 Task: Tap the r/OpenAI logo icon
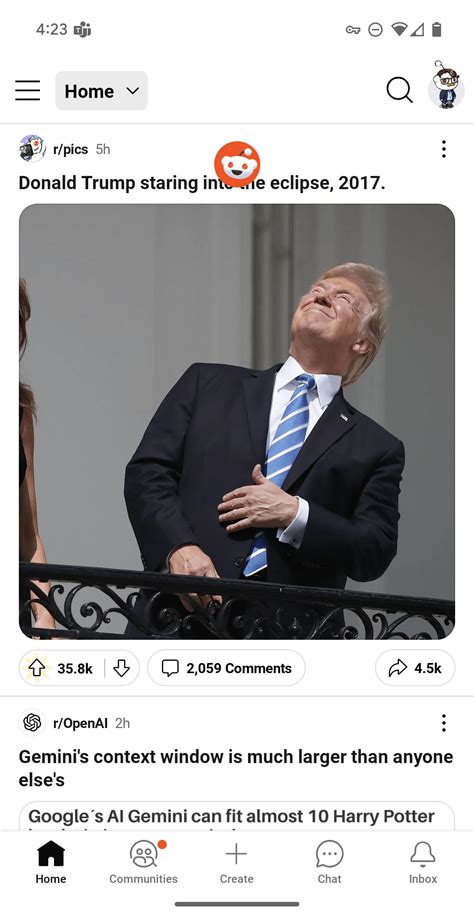(x=33, y=723)
